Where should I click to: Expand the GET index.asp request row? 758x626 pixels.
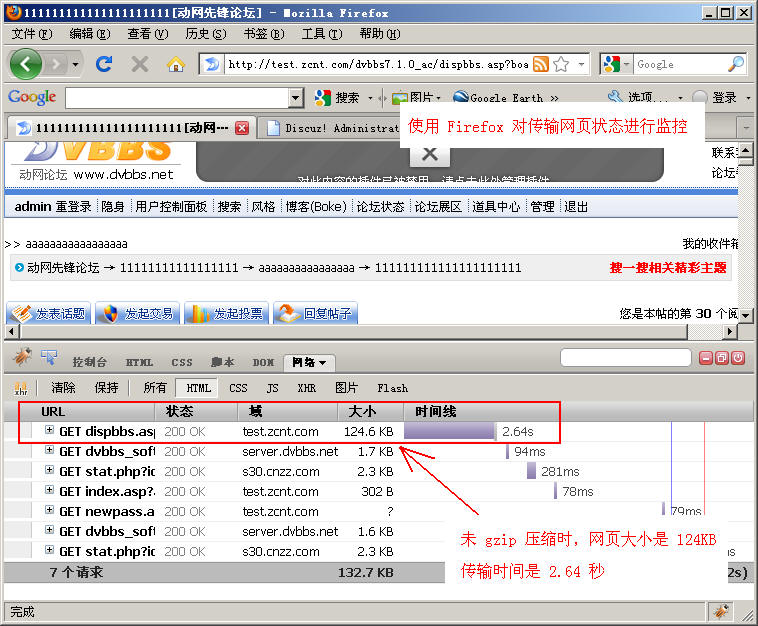(x=49, y=490)
